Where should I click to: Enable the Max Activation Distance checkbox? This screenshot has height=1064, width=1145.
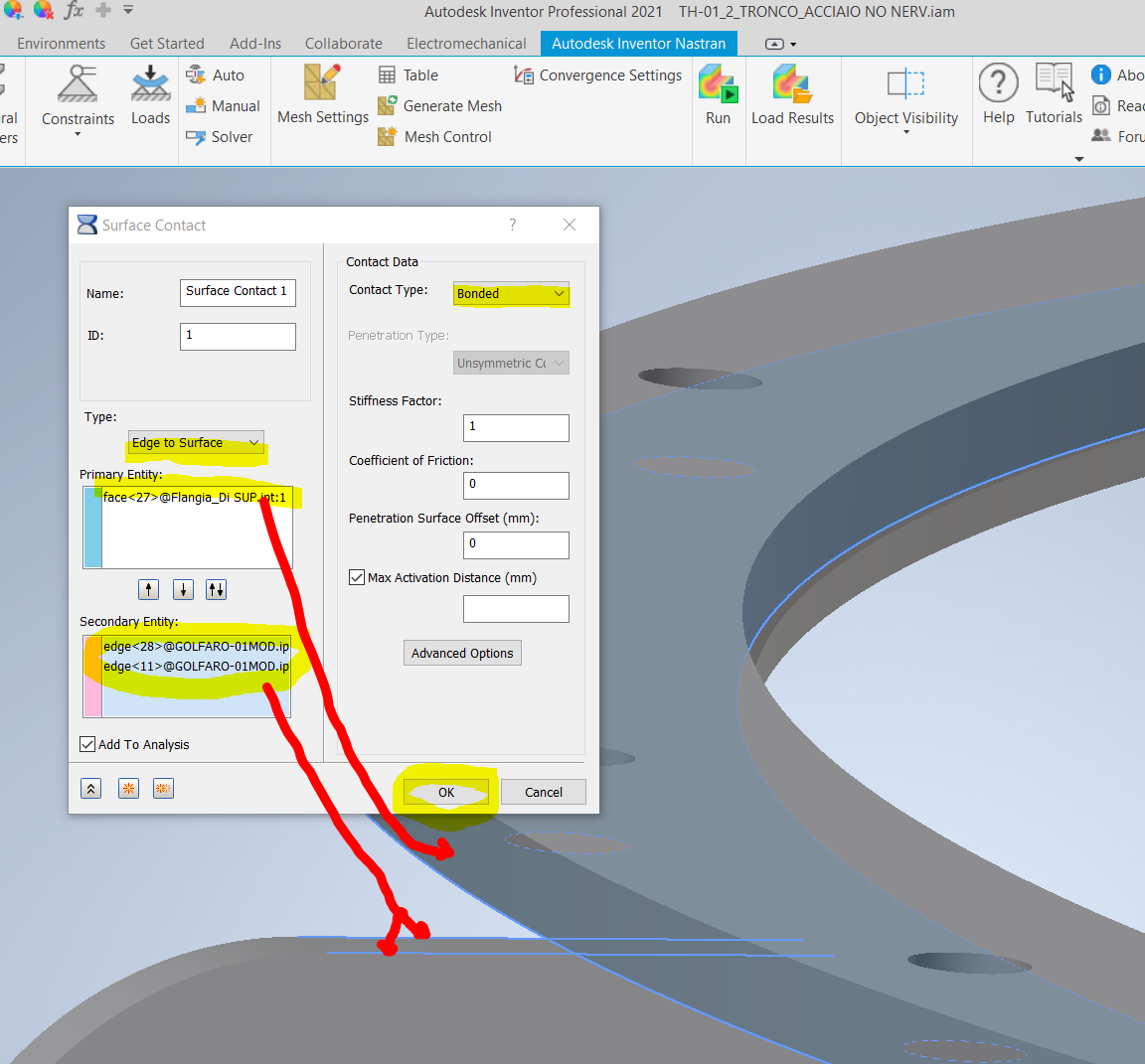click(356, 577)
